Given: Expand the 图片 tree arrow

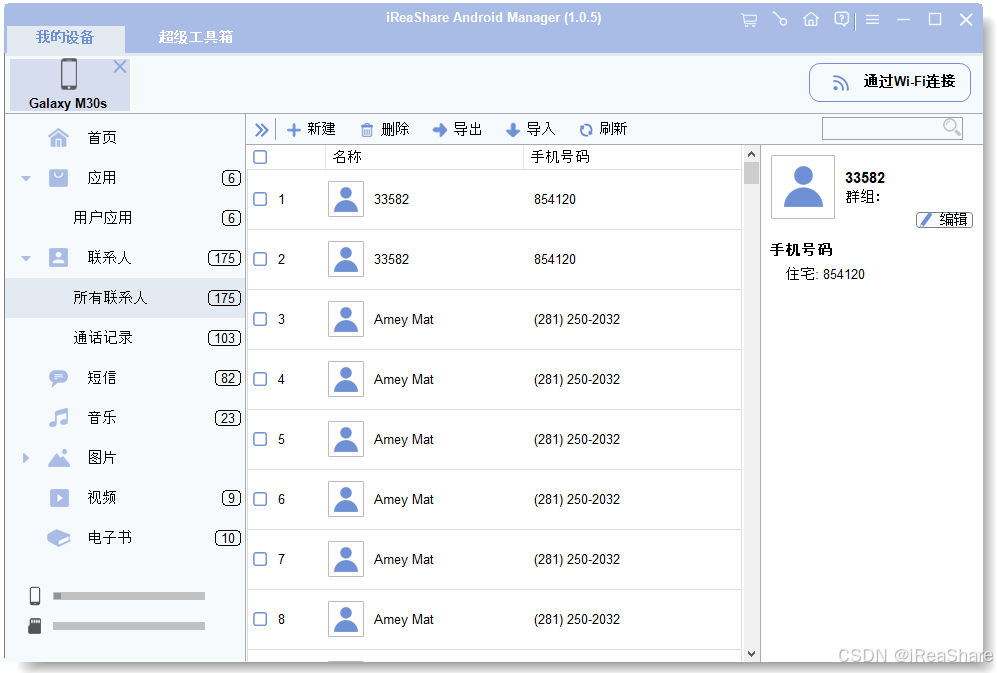Looking at the screenshot, I should pos(25,458).
